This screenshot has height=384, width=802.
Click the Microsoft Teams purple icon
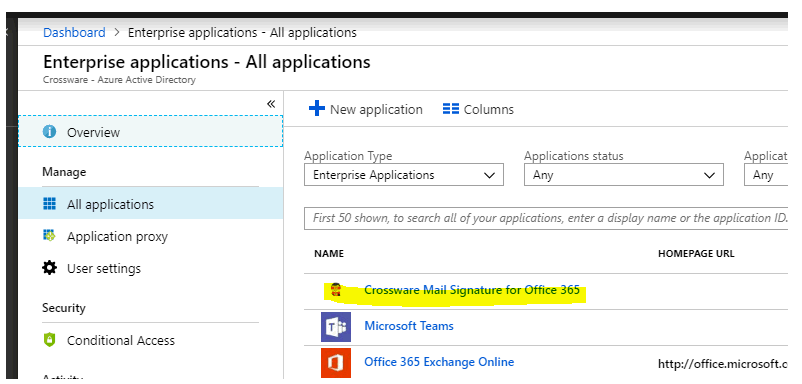coord(336,327)
